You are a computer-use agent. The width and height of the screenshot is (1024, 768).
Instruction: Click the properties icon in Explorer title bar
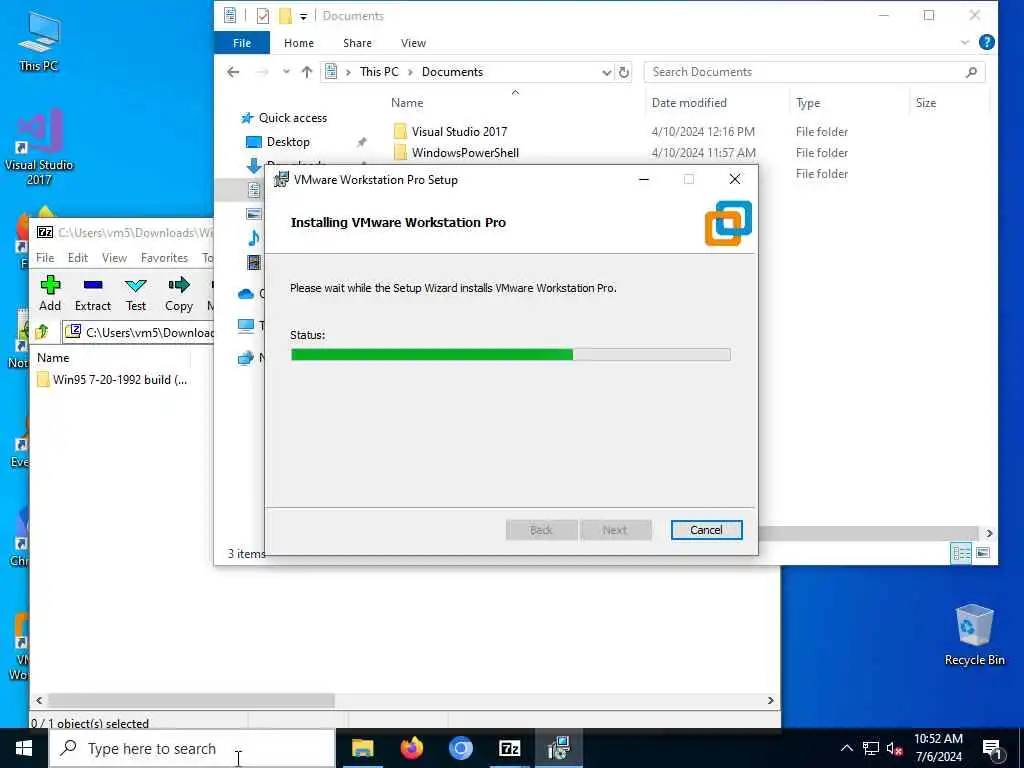263,16
